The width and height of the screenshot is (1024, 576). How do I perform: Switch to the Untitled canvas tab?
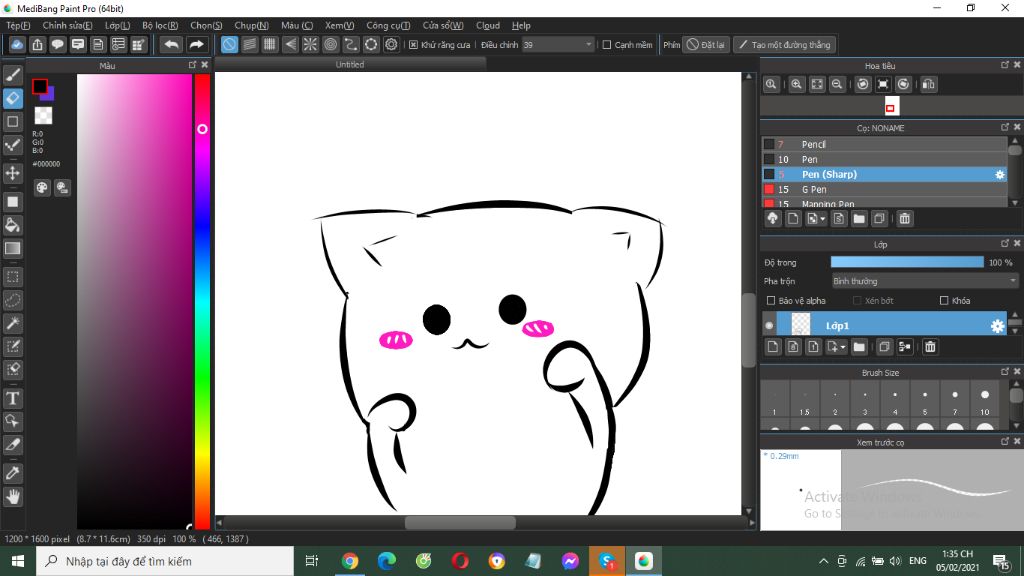(350, 65)
